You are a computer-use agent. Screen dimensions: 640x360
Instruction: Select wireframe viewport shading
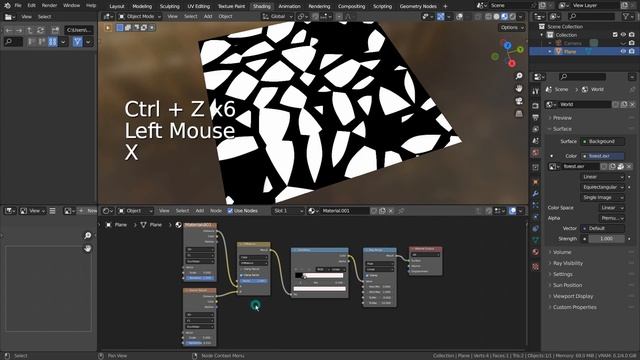tap(488, 16)
